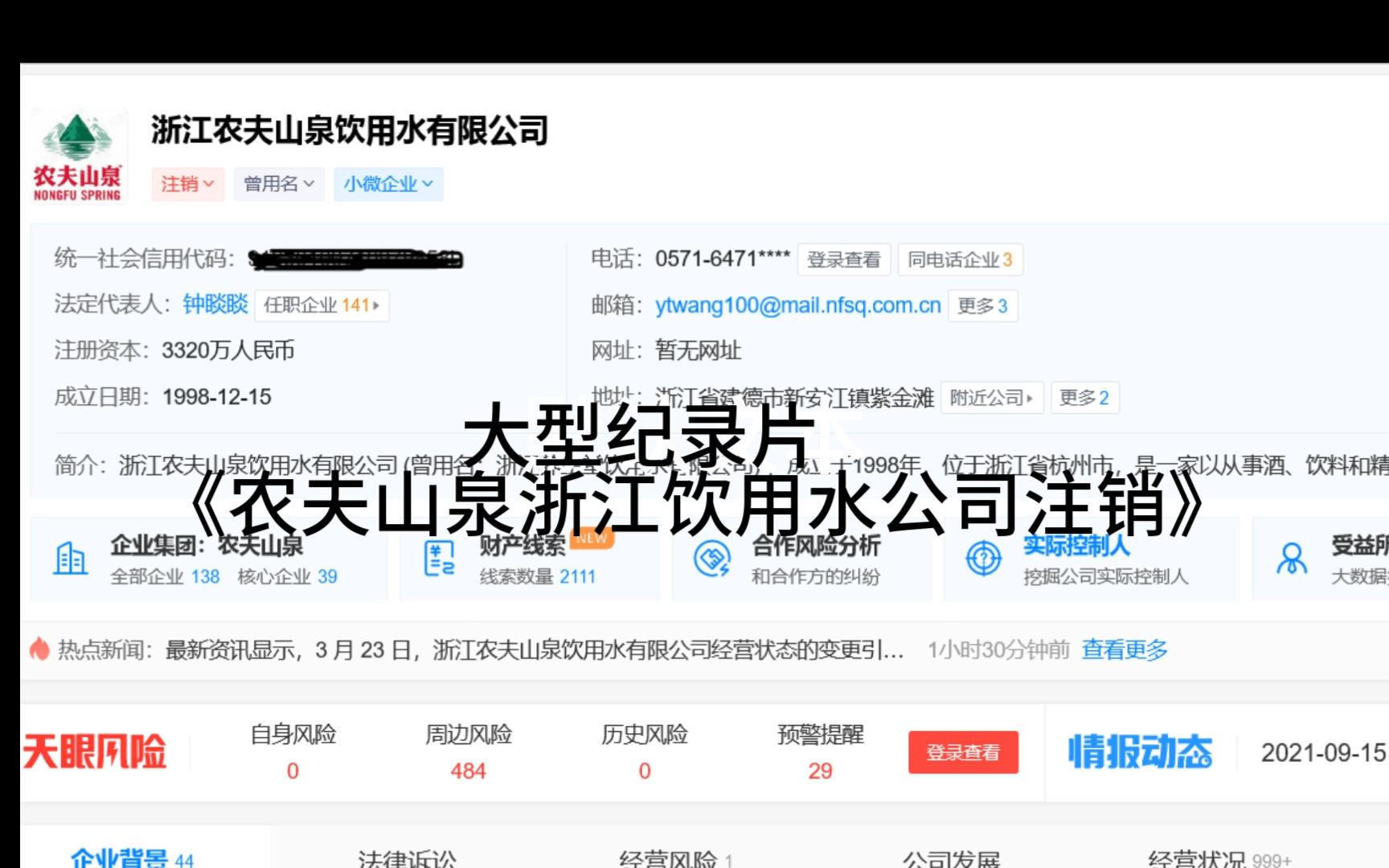Switch to 企业背景 44 tab

click(x=133, y=857)
